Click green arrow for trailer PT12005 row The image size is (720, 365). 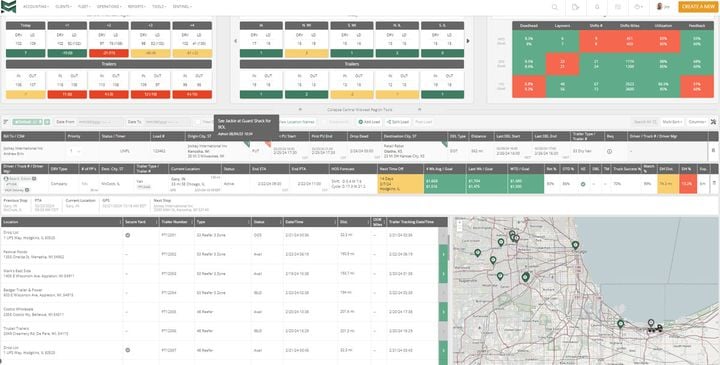(x=443, y=312)
